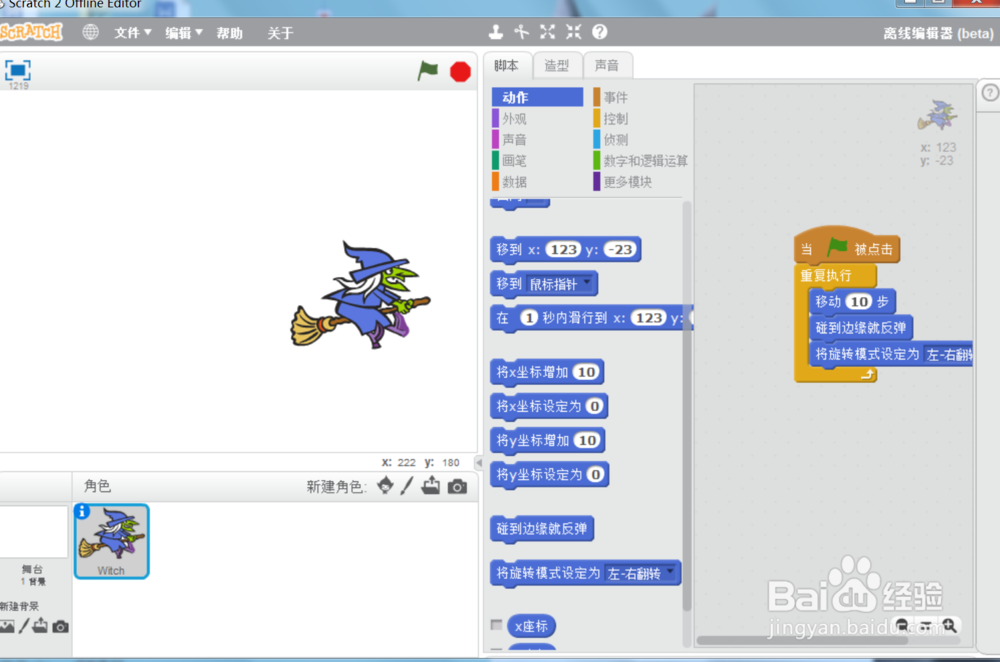Select the 侦测 block category
Viewport: 1000px width, 662px height.
tap(638, 140)
